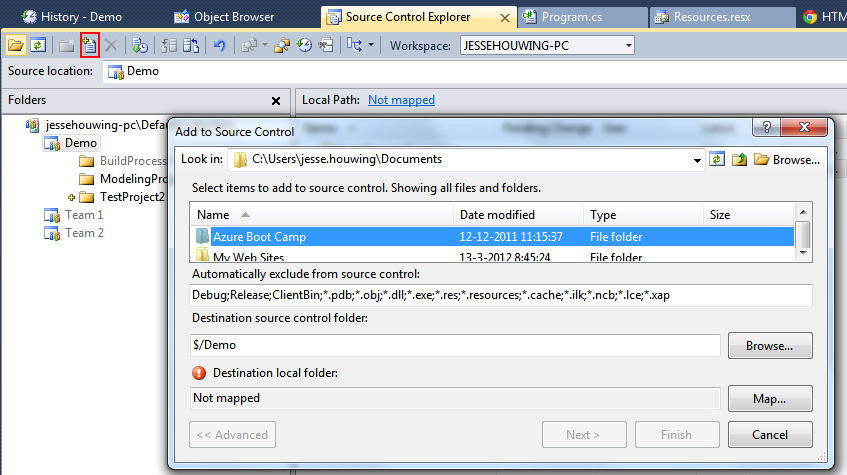Screen dimensions: 847x475
Task: Expand the TestProject2 folder node
Action: [x=71, y=197]
